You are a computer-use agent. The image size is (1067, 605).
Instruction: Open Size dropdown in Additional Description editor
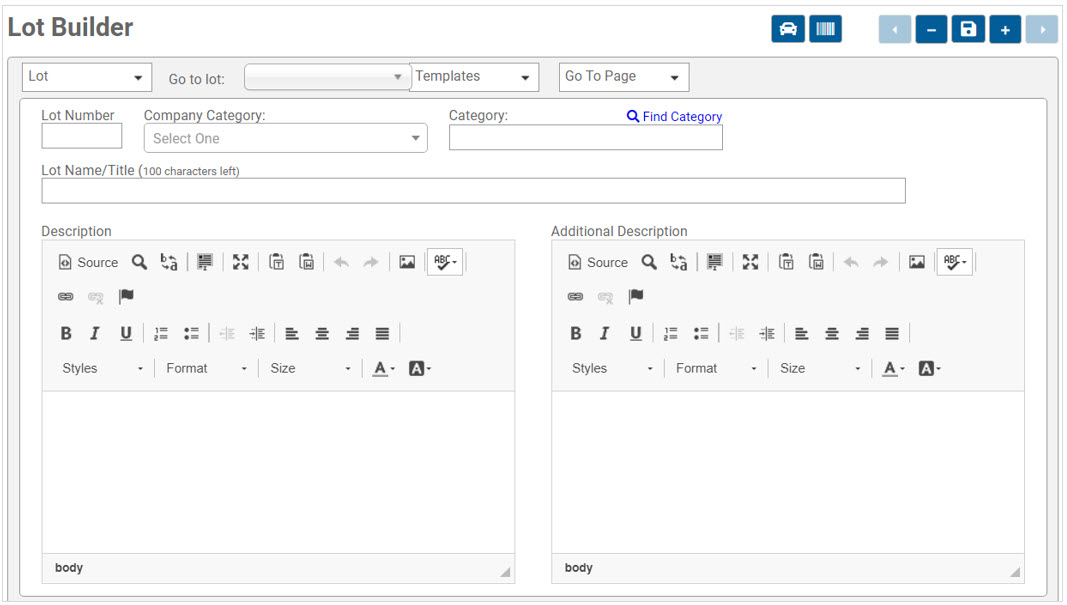pos(819,368)
